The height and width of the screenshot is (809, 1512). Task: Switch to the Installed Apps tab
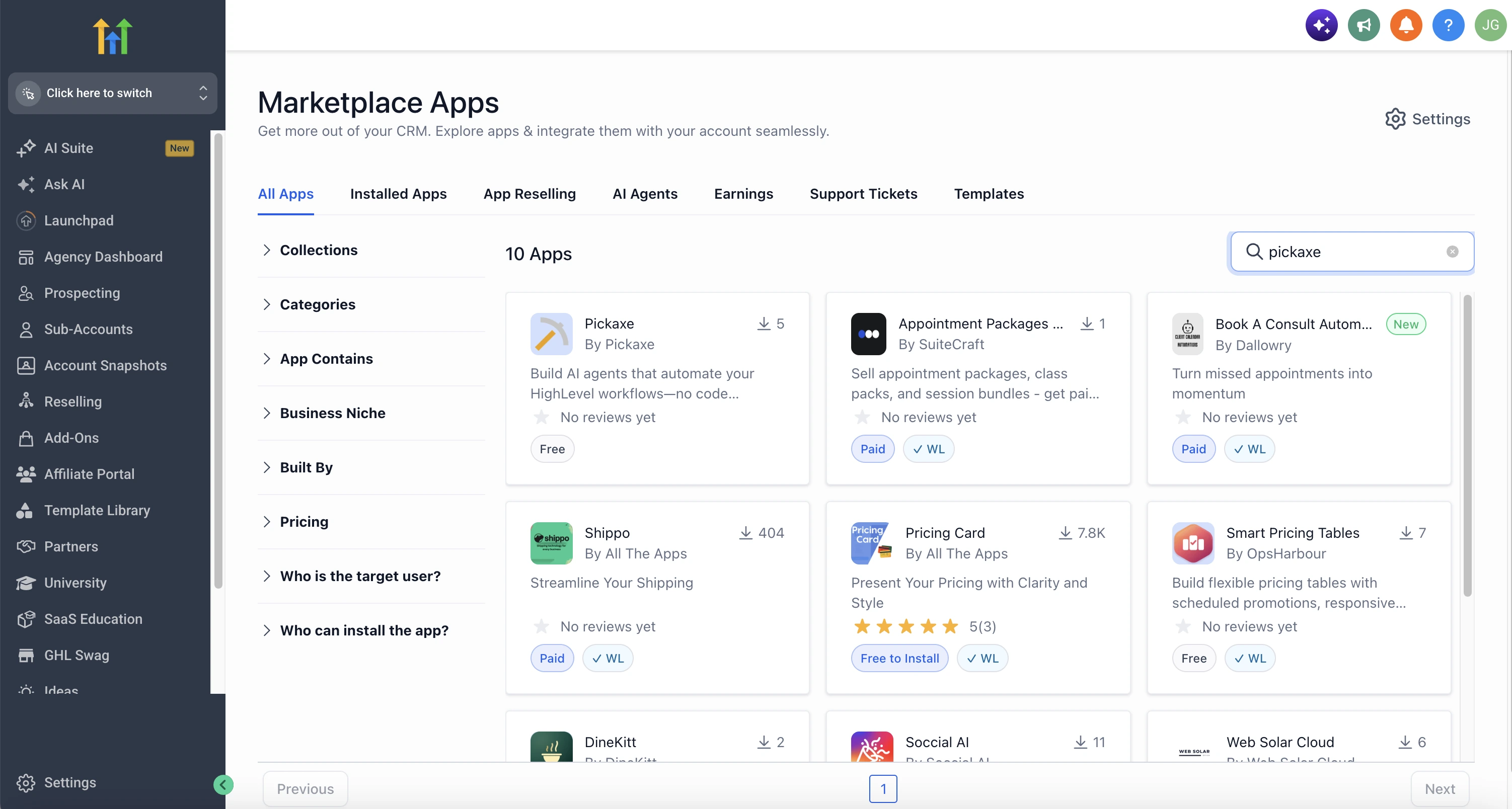398,194
